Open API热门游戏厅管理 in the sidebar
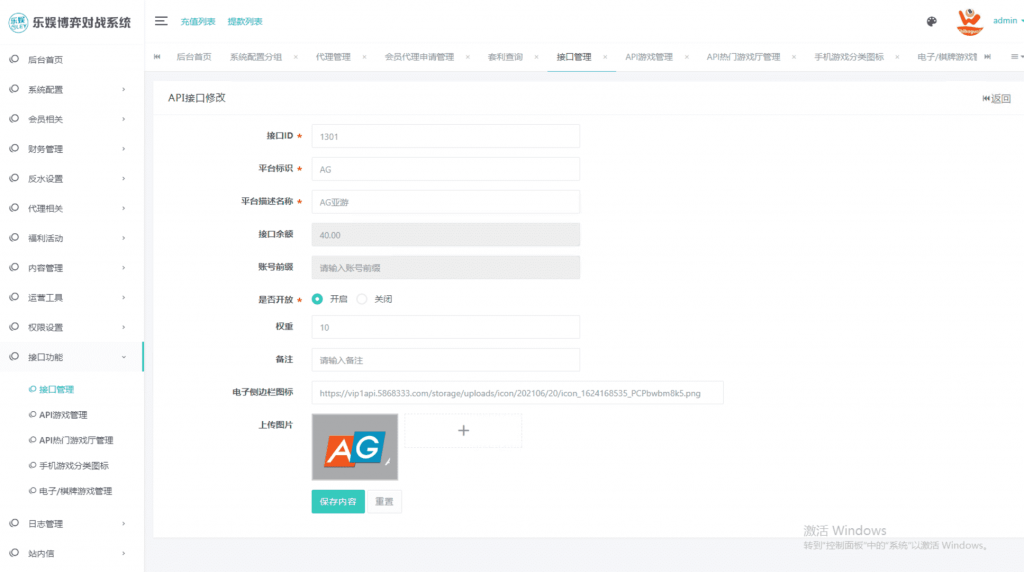 point(76,440)
